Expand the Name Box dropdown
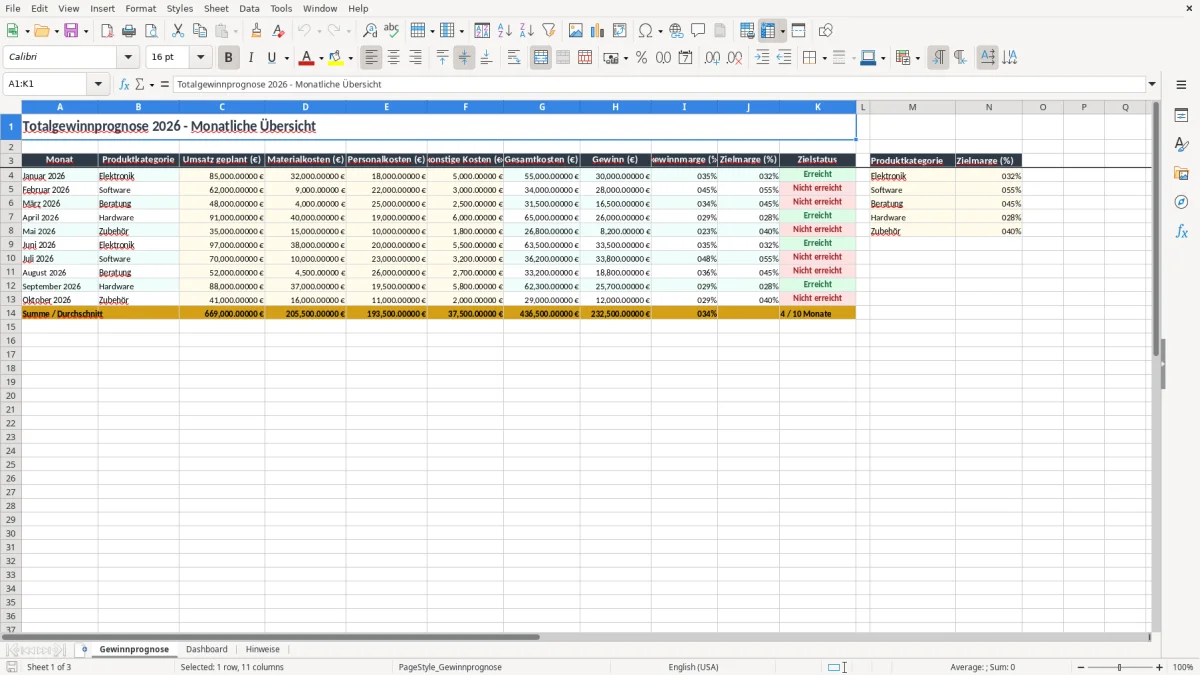Image resolution: width=1200 pixels, height=675 pixels. pyautogui.click(x=98, y=84)
